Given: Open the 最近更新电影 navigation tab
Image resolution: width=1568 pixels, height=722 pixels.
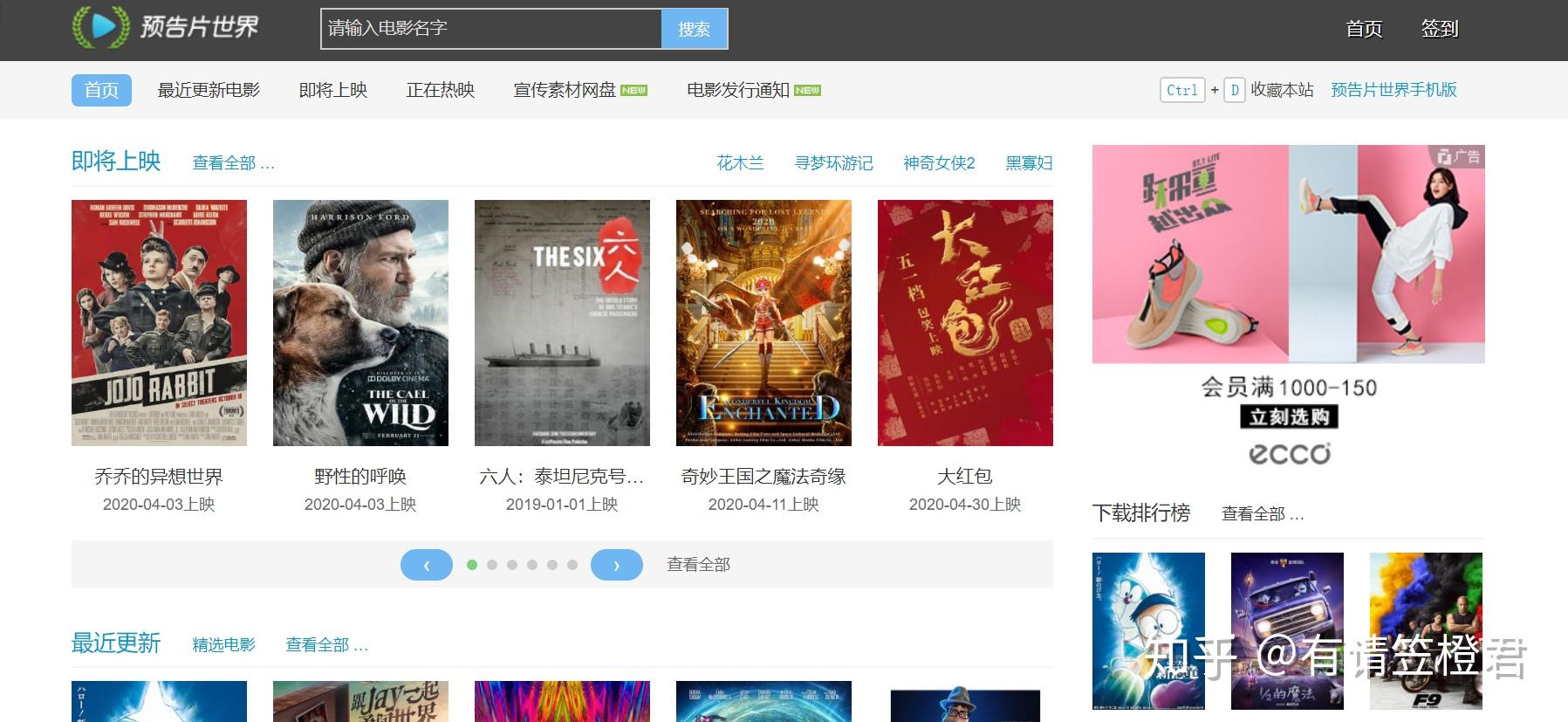Looking at the screenshot, I should [x=209, y=90].
